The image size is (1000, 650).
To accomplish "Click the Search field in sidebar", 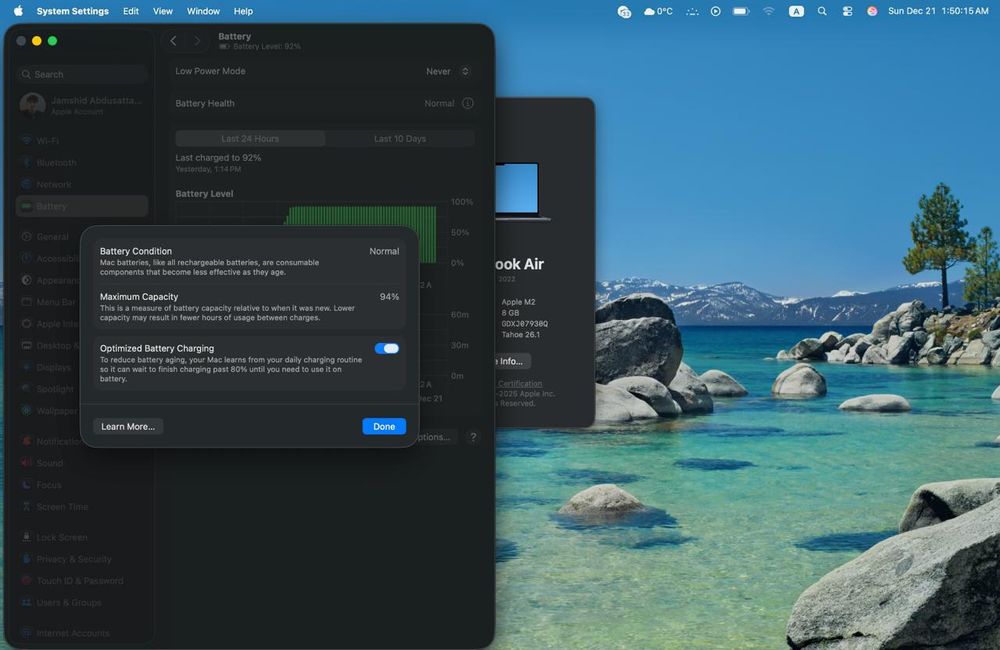I will coord(82,74).
